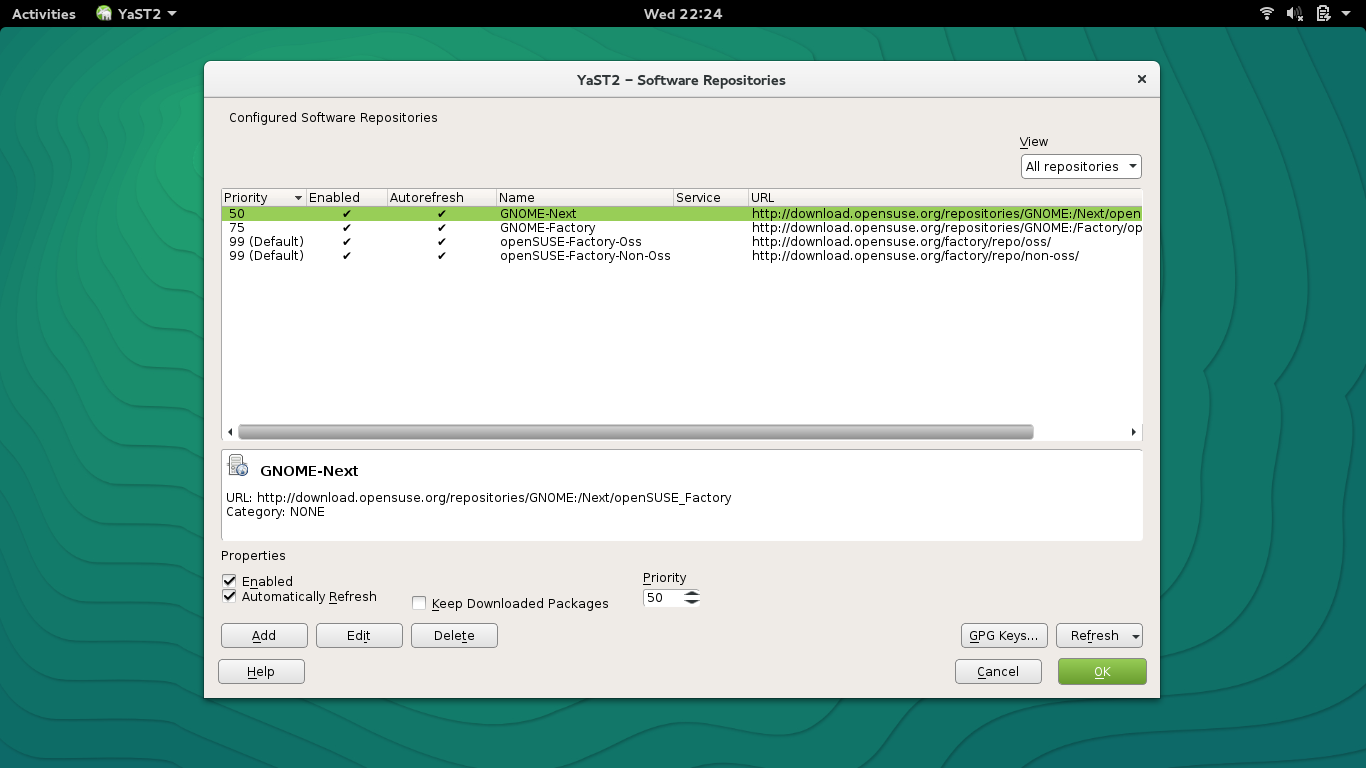
Task: Open the clipboard indicator icon in top bar
Action: click(x=1323, y=14)
